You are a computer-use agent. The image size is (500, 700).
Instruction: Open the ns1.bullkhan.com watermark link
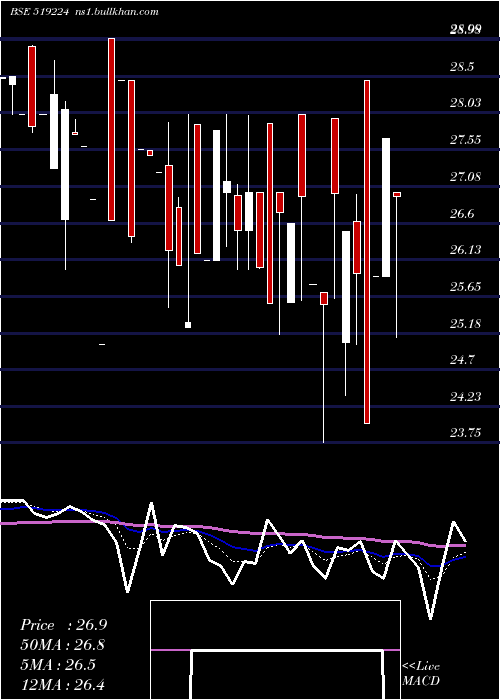(x=115, y=12)
